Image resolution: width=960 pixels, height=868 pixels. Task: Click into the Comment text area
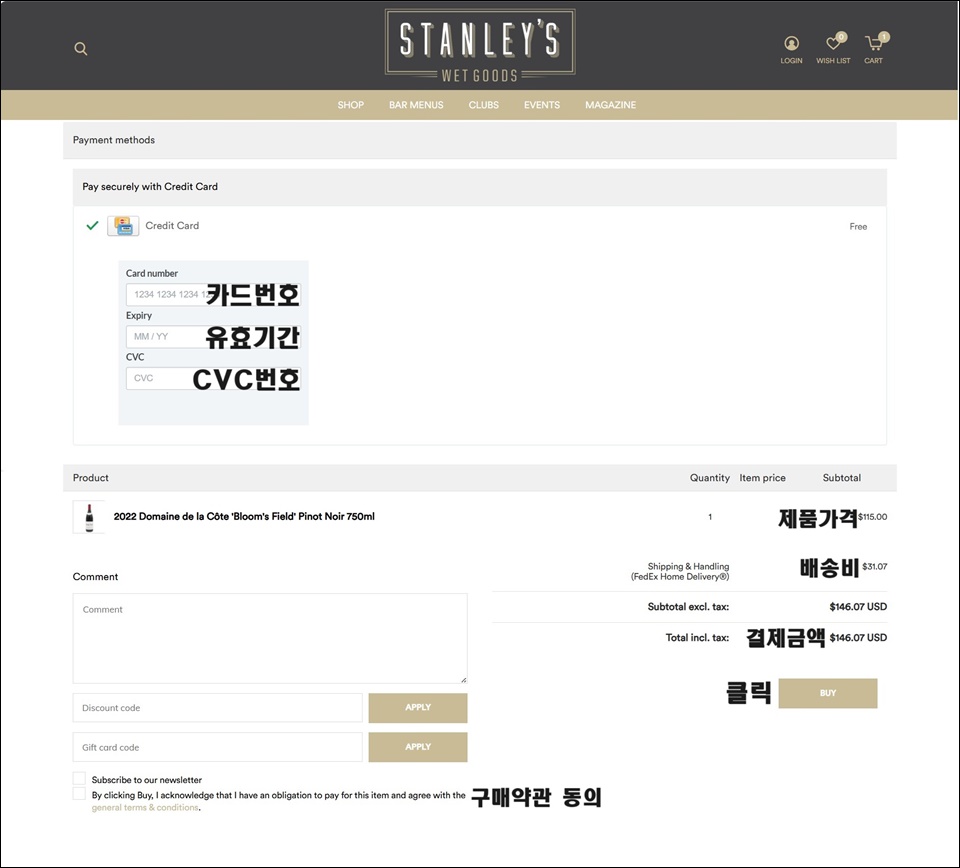point(270,638)
